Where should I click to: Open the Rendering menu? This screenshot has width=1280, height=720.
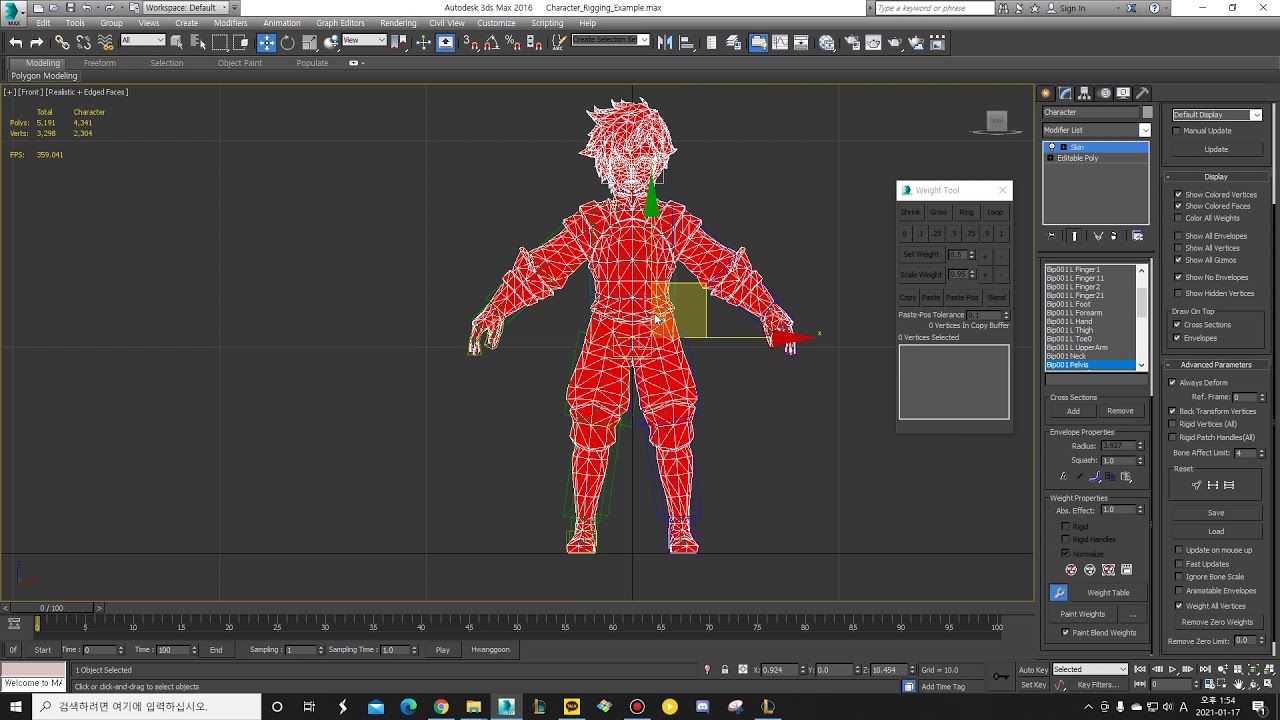coord(398,23)
